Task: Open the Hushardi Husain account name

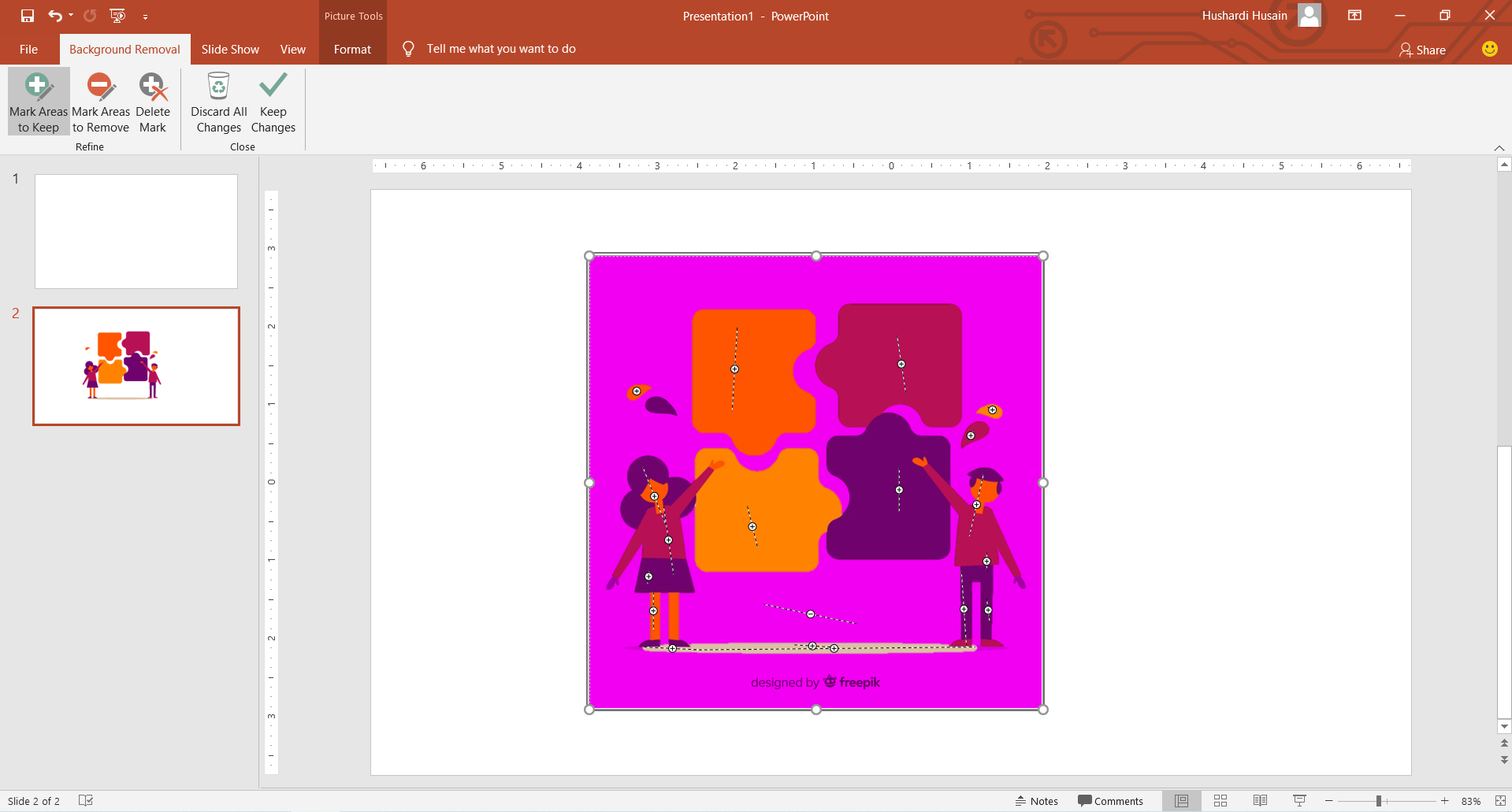Action: 1244,16
